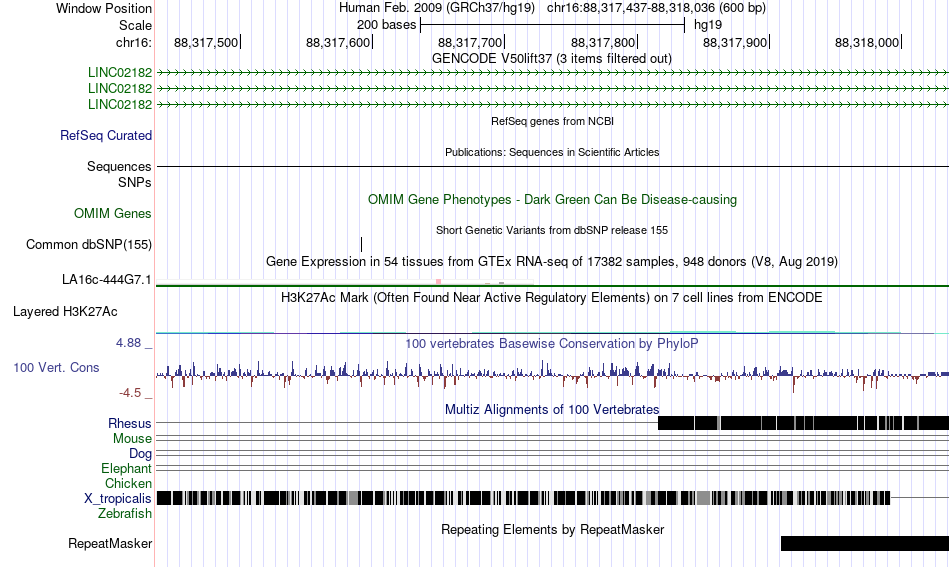Select the Scale track label
950x567 pixels.
(x=135, y=25)
